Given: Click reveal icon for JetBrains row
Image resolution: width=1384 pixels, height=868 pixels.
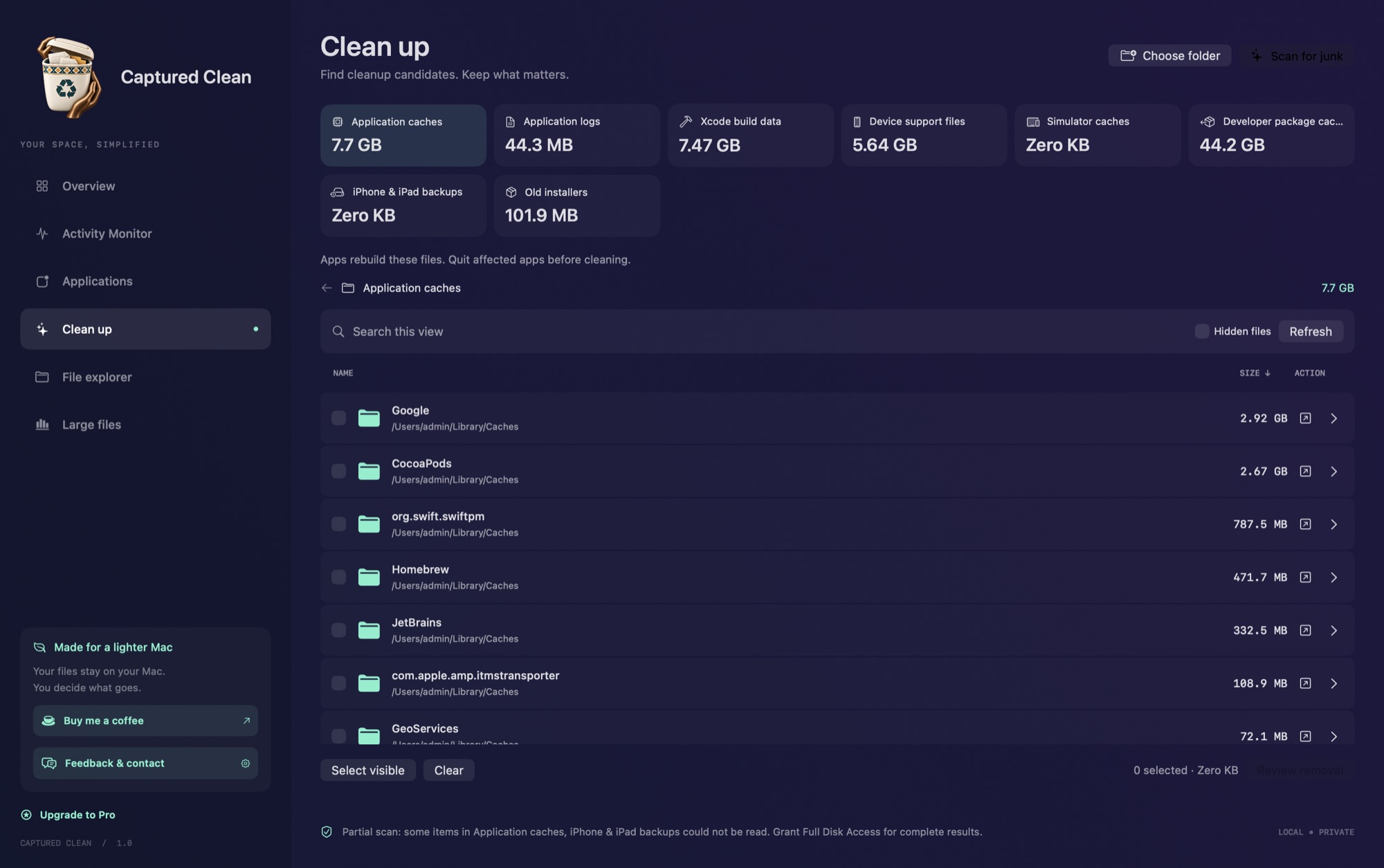Looking at the screenshot, I should (1305, 631).
